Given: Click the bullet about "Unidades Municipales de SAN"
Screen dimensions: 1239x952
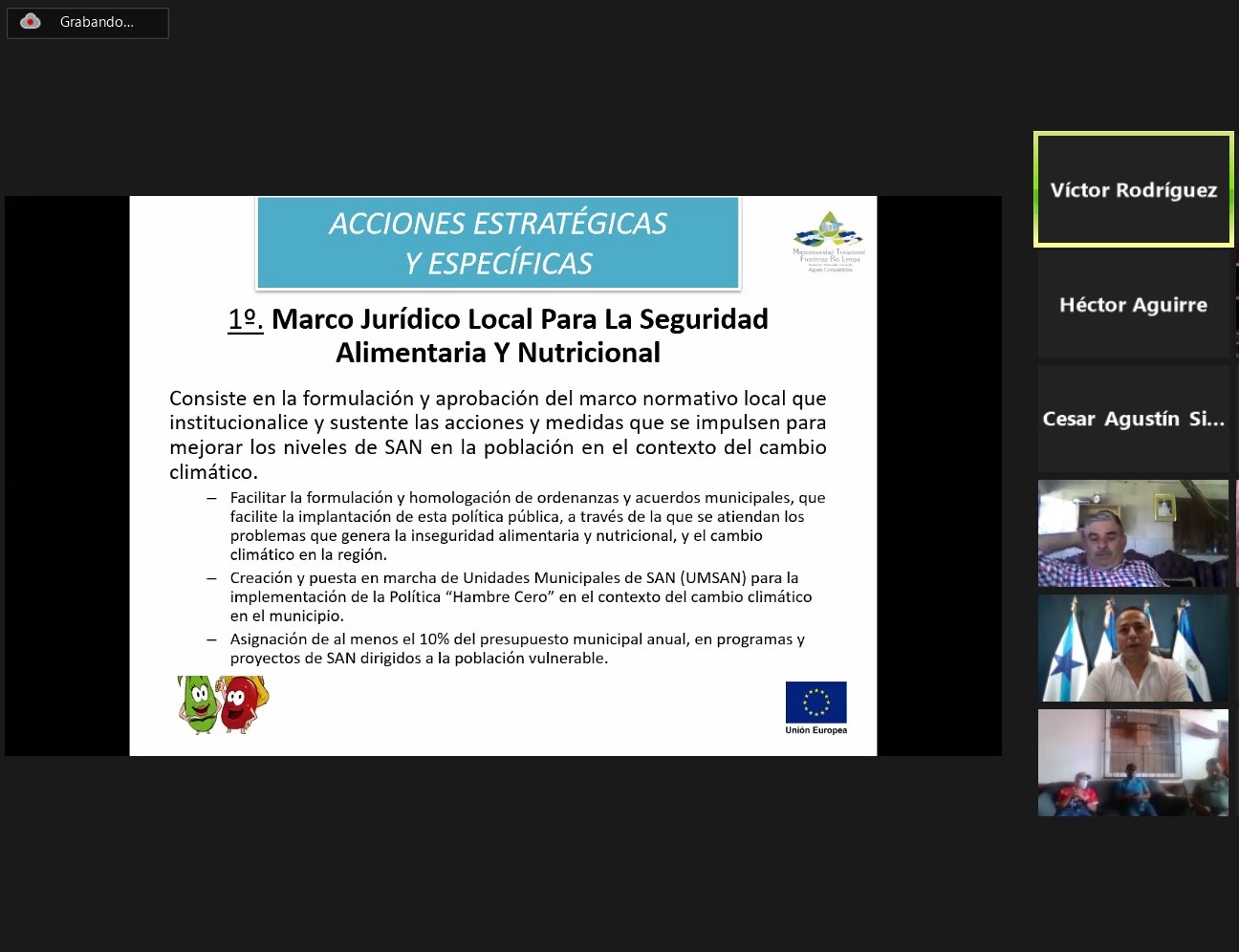Looking at the screenshot, I should [520, 596].
